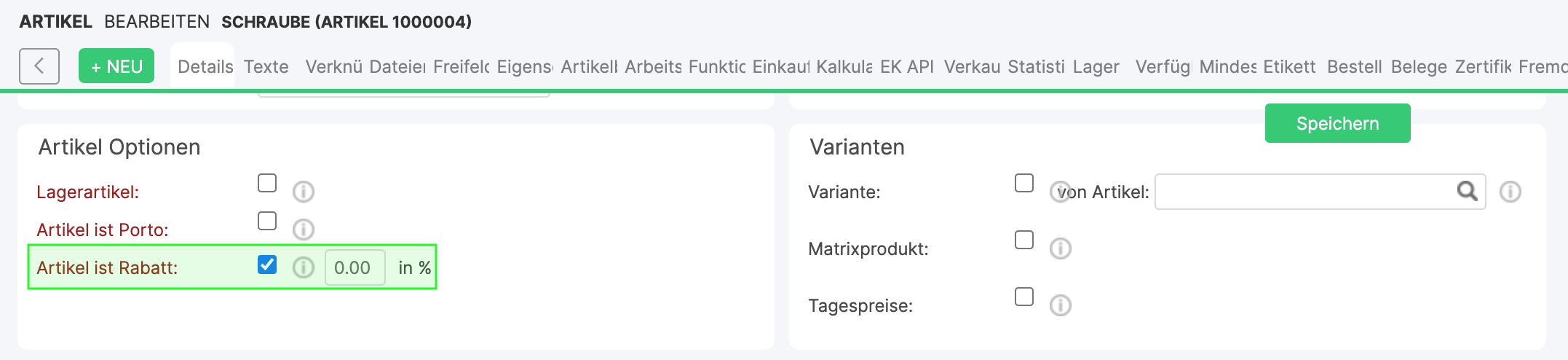Click the von Artikel search field
1568x360 pixels.
(x=1303, y=192)
